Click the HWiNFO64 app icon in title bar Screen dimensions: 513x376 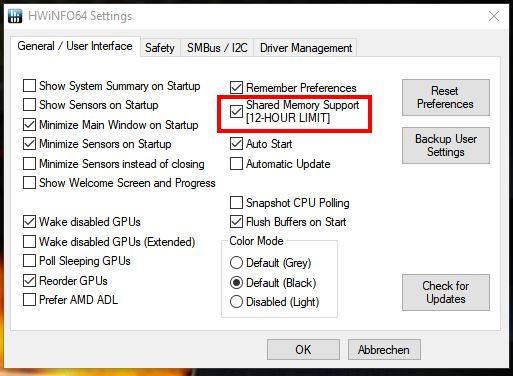point(15,16)
